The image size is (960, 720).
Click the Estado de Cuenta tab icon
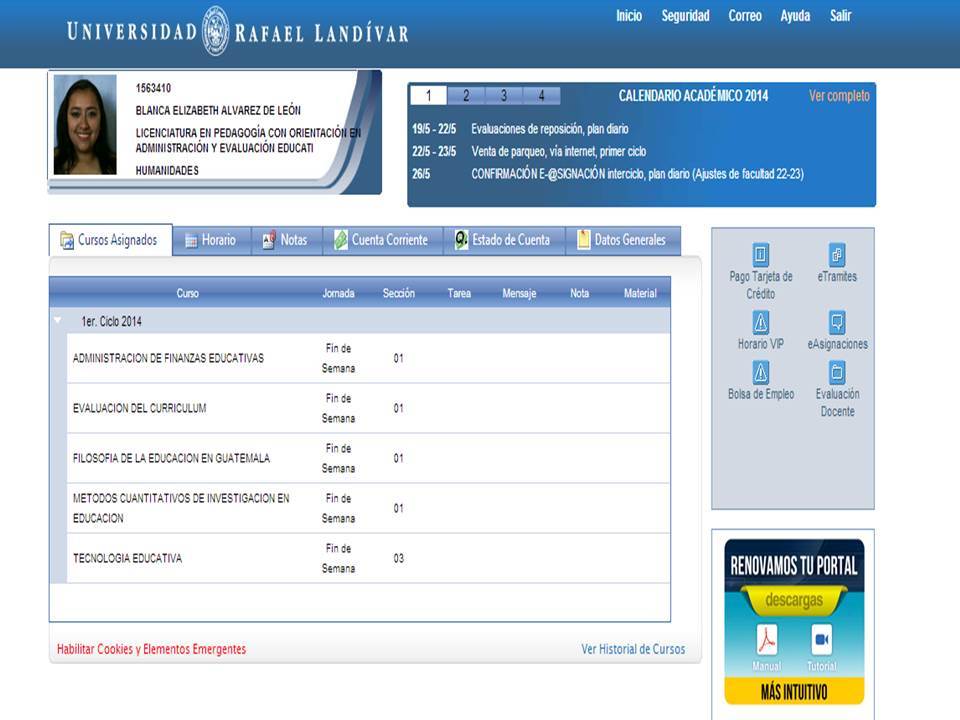pyautogui.click(x=461, y=240)
